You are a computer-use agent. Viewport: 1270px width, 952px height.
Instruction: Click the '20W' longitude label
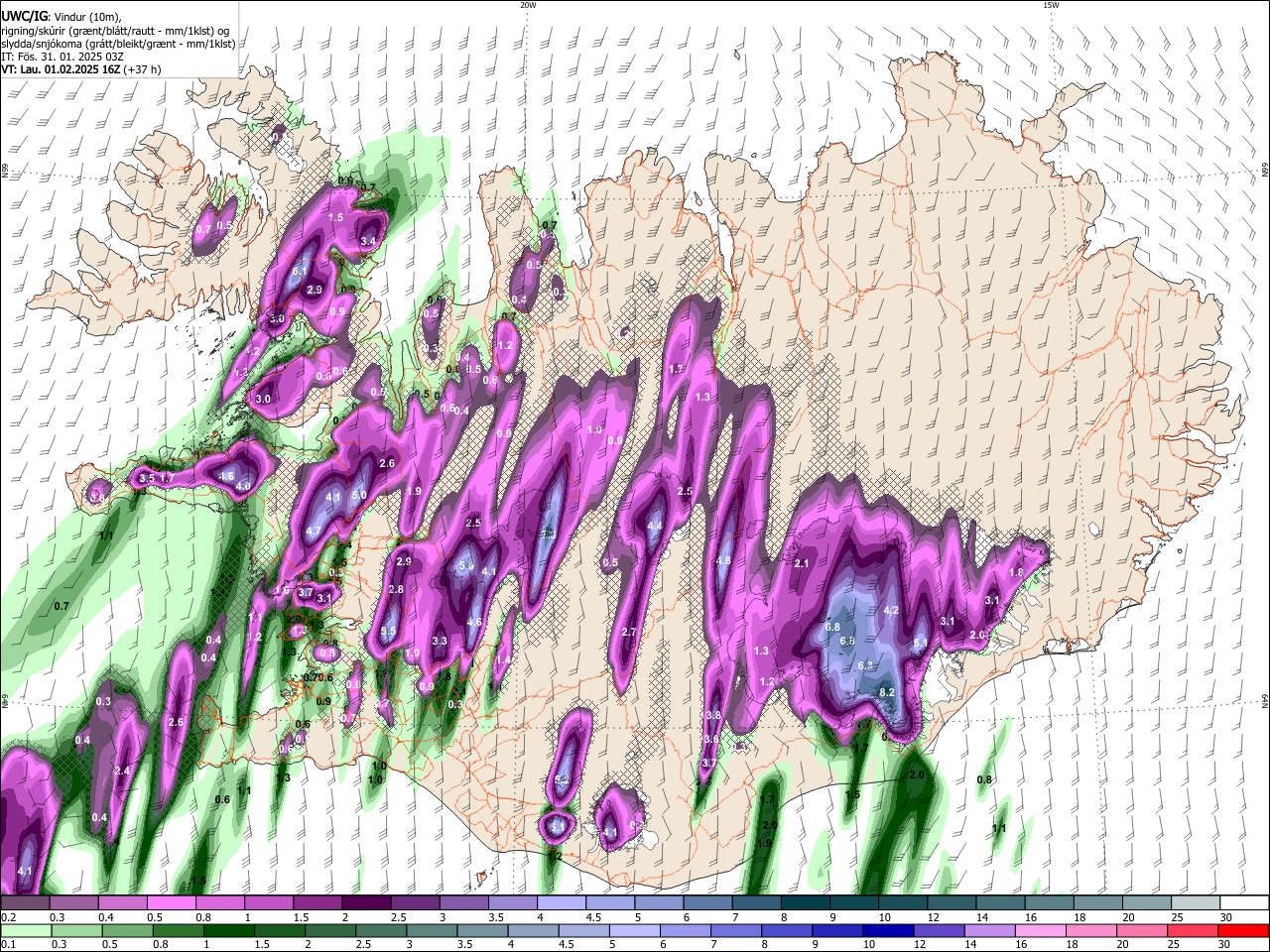[528, 5]
